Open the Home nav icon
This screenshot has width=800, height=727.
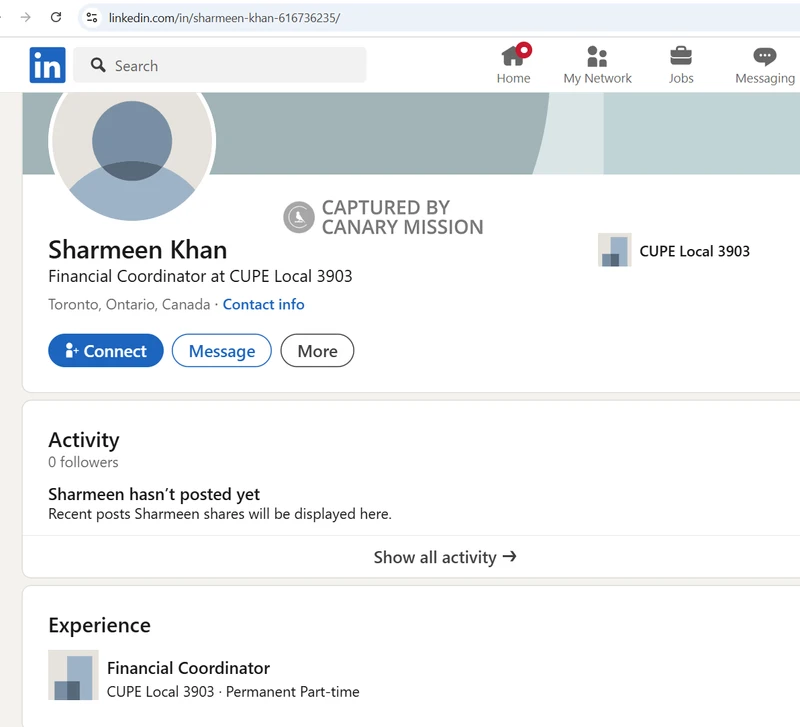pyautogui.click(x=513, y=64)
